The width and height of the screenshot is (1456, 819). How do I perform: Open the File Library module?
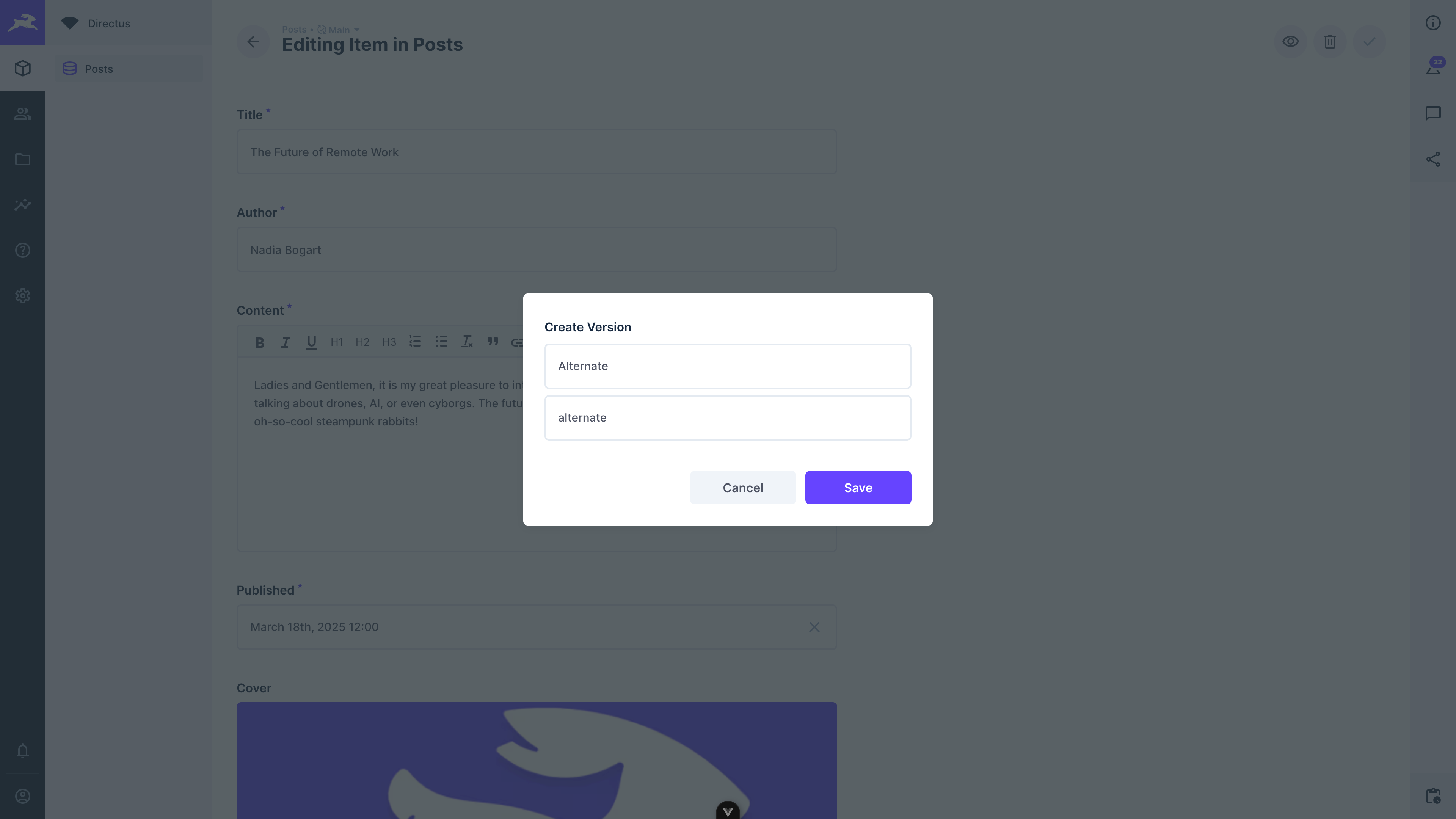[x=23, y=159]
